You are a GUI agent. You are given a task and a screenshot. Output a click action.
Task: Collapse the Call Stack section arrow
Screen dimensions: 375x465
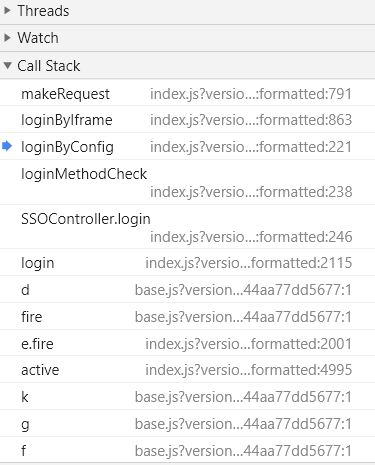(x=7, y=65)
